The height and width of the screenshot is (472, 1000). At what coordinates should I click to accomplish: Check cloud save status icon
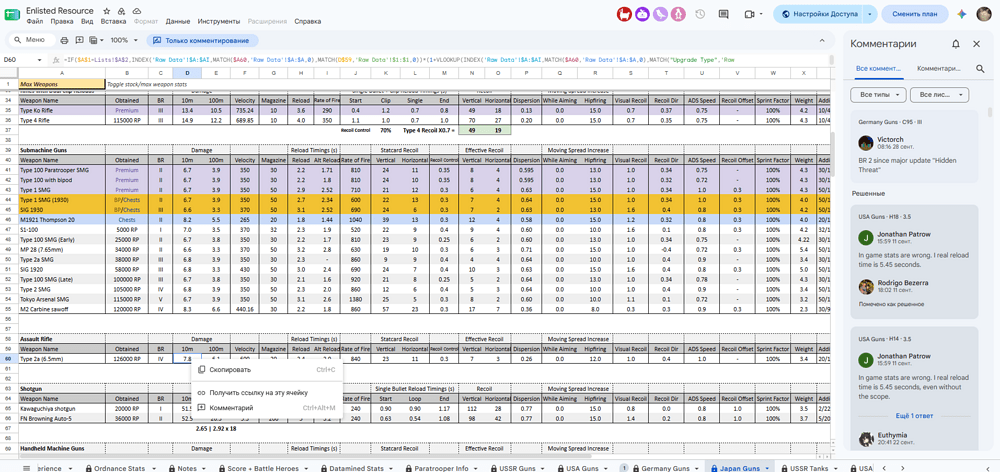pos(137,11)
